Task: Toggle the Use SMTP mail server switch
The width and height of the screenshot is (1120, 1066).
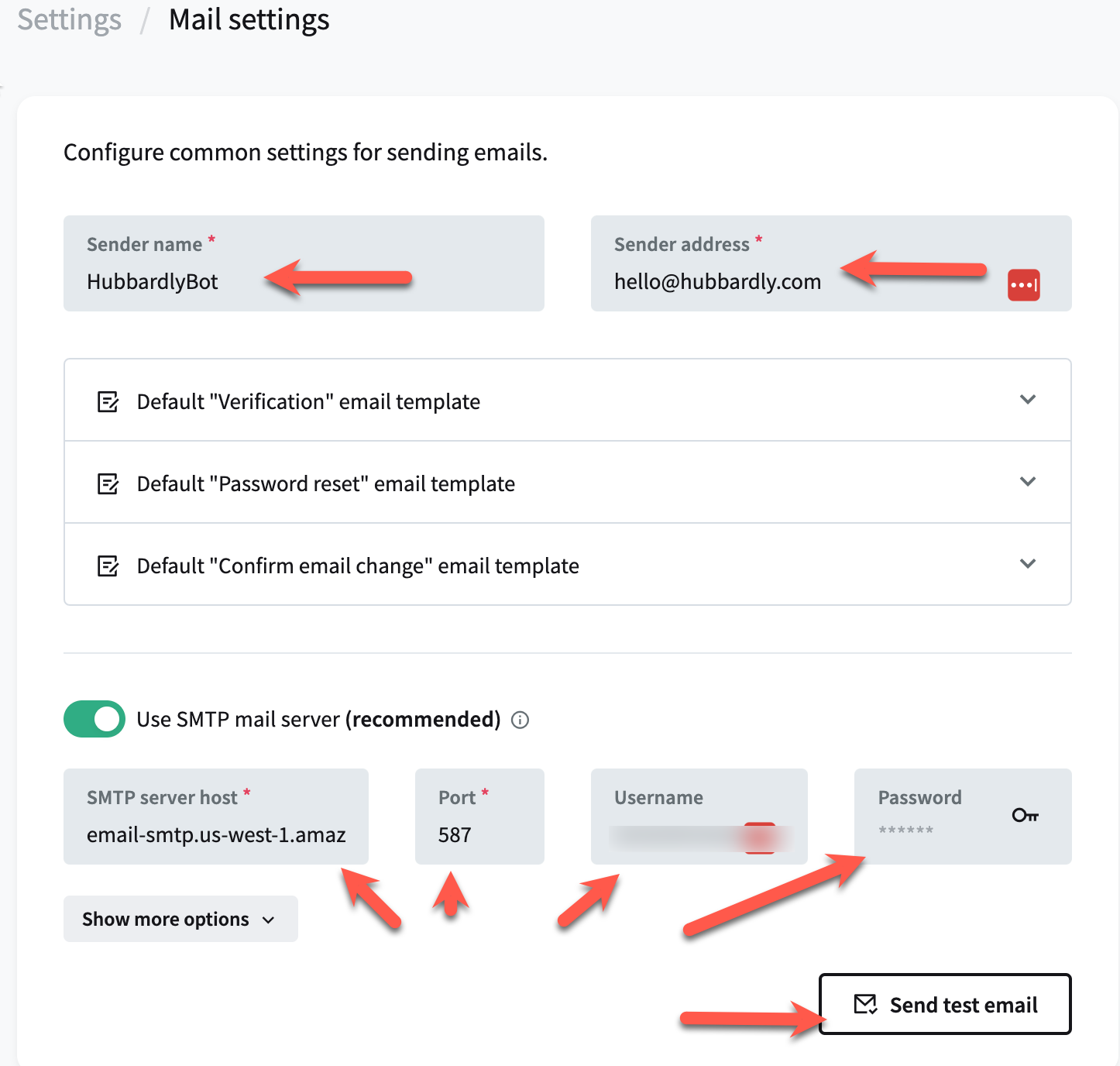Action: 94,719
